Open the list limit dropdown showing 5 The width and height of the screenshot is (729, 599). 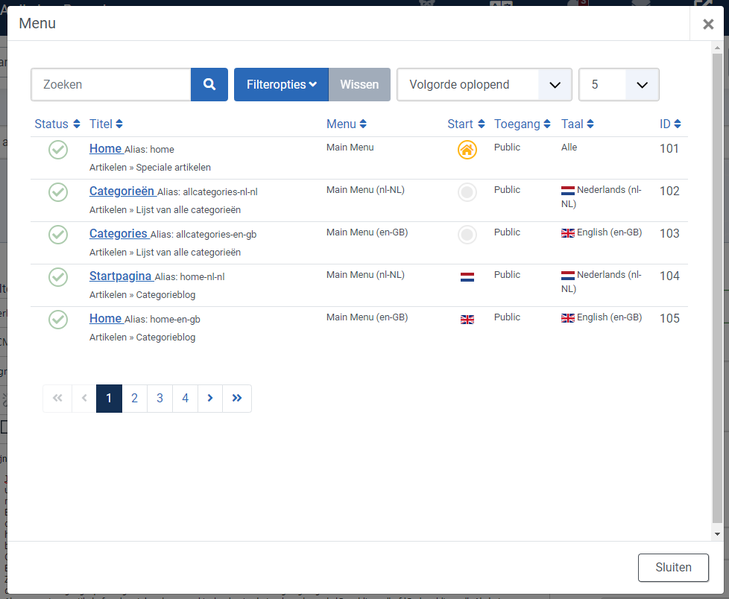619,85
